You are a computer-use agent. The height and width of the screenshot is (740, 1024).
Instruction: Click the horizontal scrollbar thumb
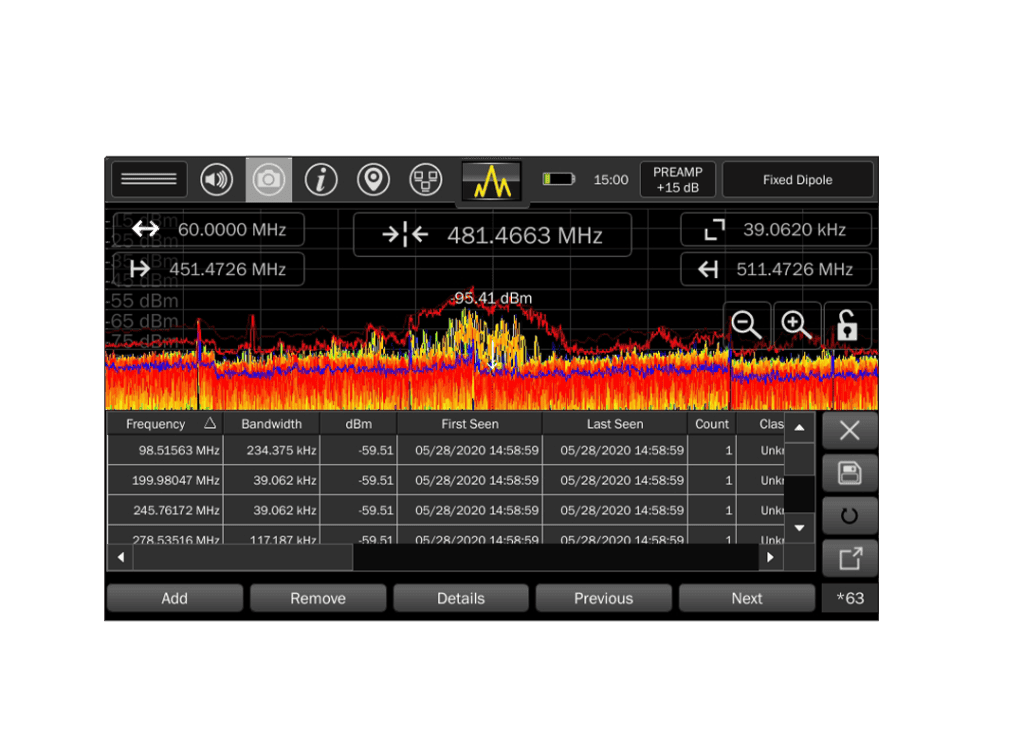243,557
